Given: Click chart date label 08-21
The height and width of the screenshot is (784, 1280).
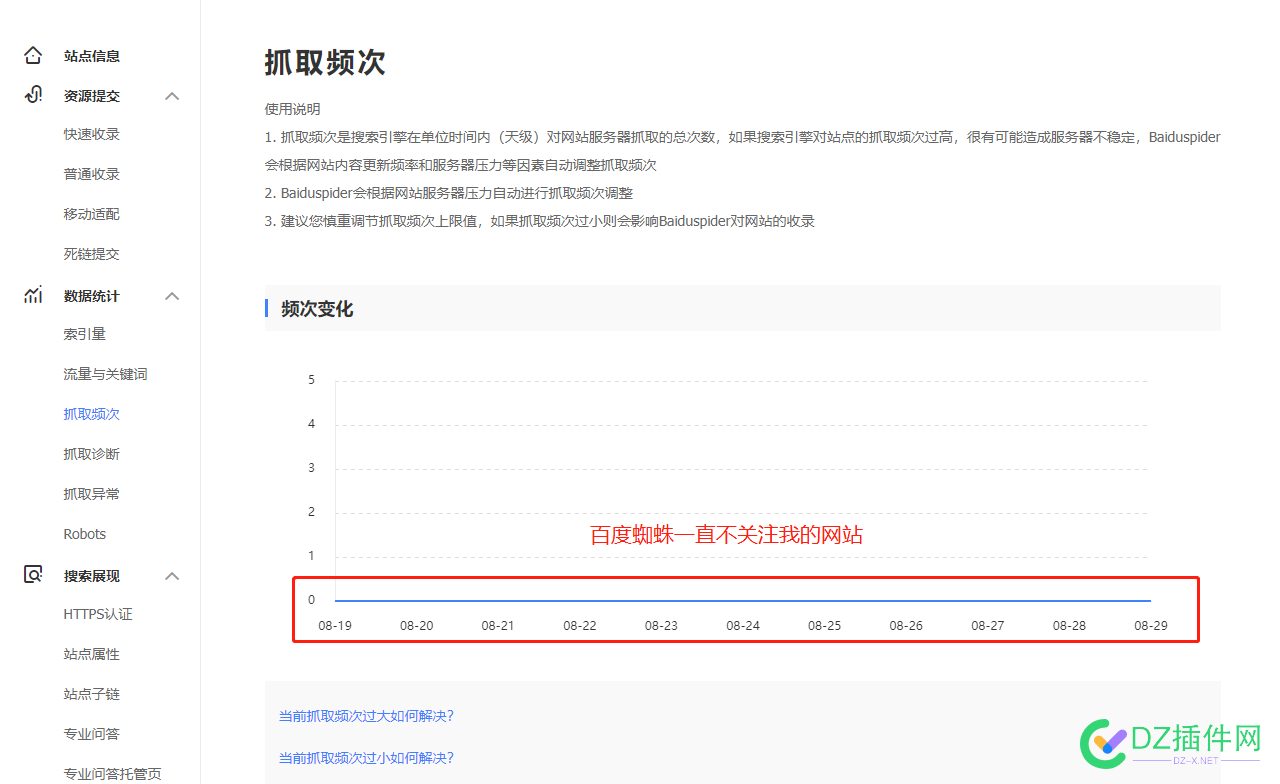Looking at the screenshot, I should pos(498,626).
